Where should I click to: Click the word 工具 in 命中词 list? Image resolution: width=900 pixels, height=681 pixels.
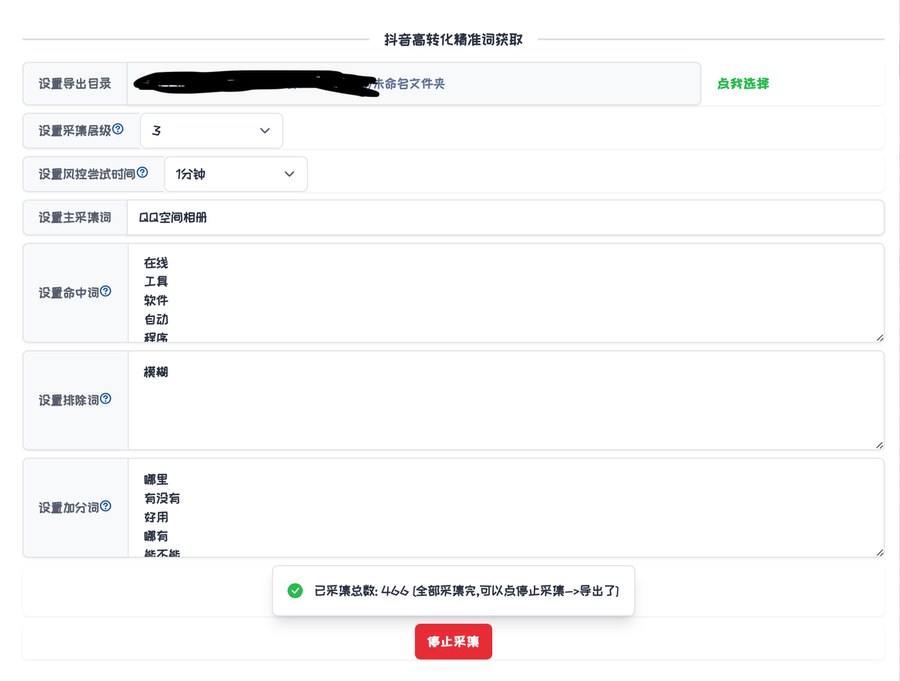point(156,281)
